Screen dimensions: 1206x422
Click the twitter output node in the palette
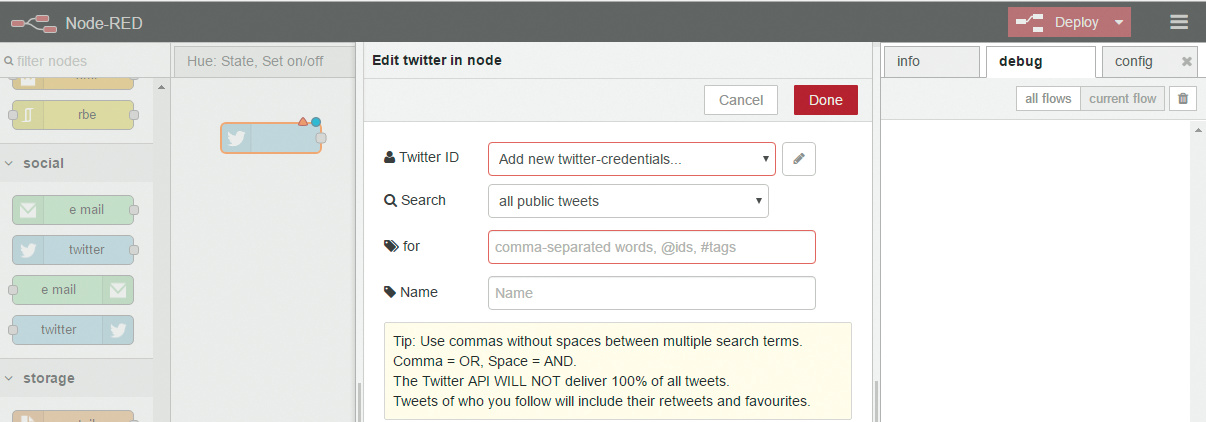(x=73, y=329)
